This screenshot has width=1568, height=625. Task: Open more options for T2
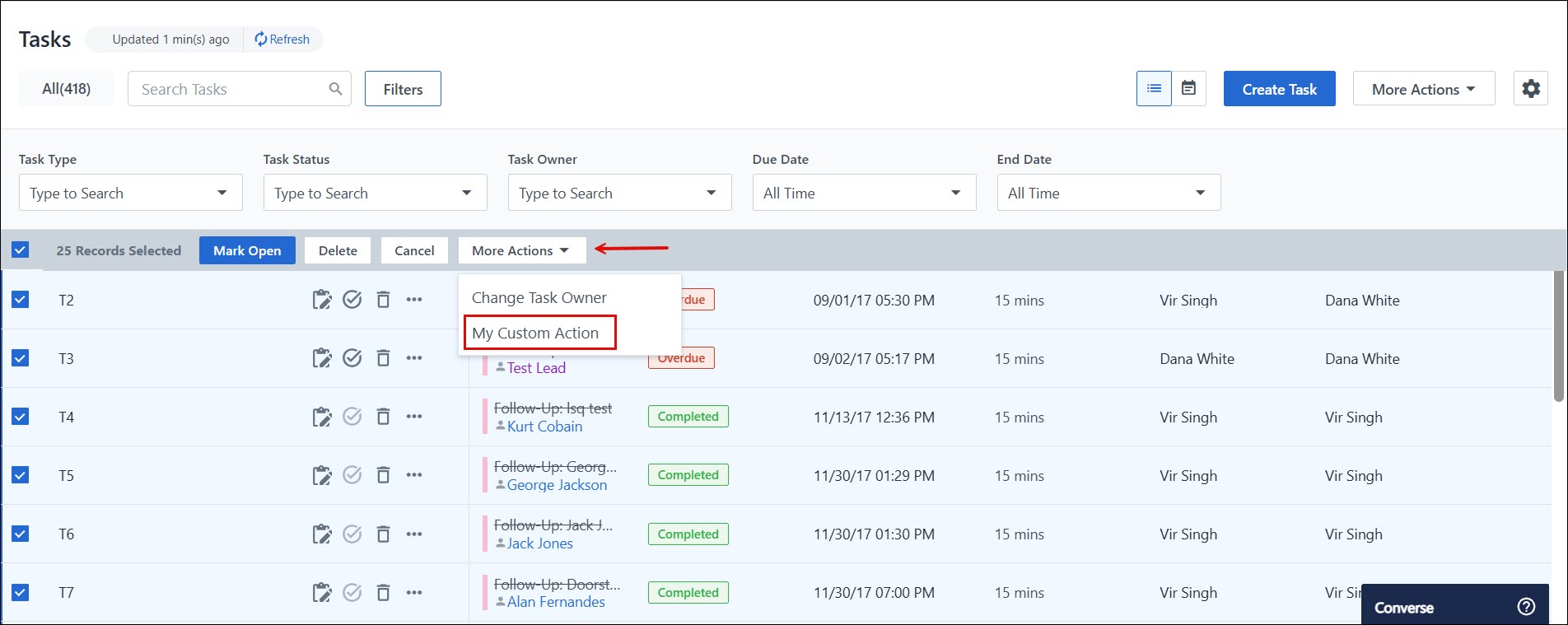(414, 300)
